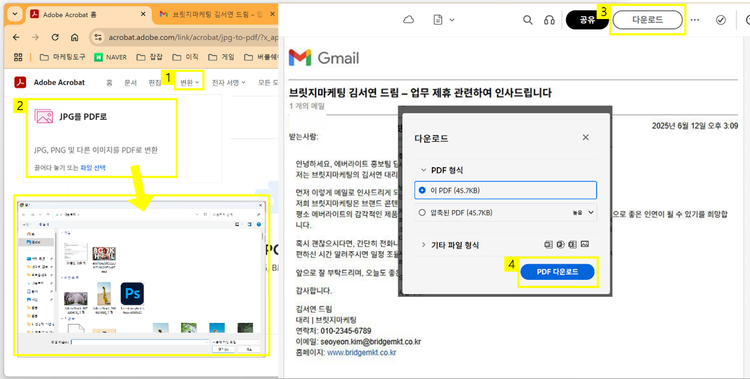The height and width of the screenshot is (379, 750).
Task: Open the more options ellipsis menu
Action: point(695,20)
